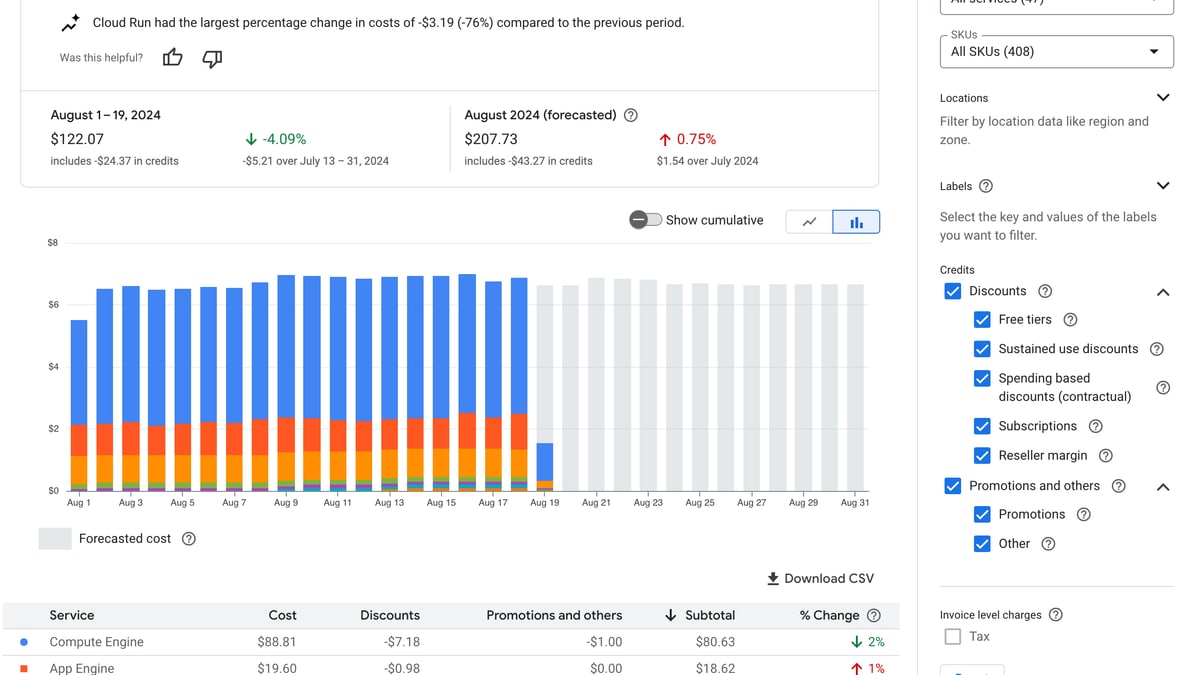Screen dimensions: 1200x675
Task: Click App Engine cost $19.60
Action: point(276,668)
